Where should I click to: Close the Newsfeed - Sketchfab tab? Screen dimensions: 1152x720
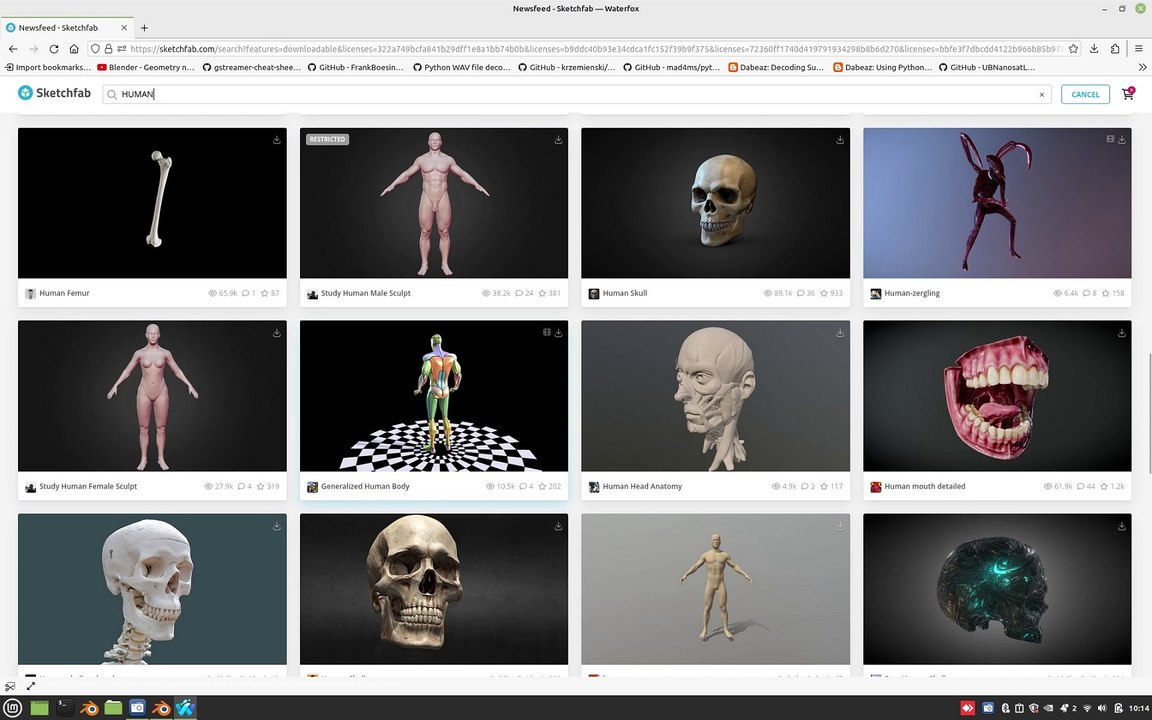point(124,28)
